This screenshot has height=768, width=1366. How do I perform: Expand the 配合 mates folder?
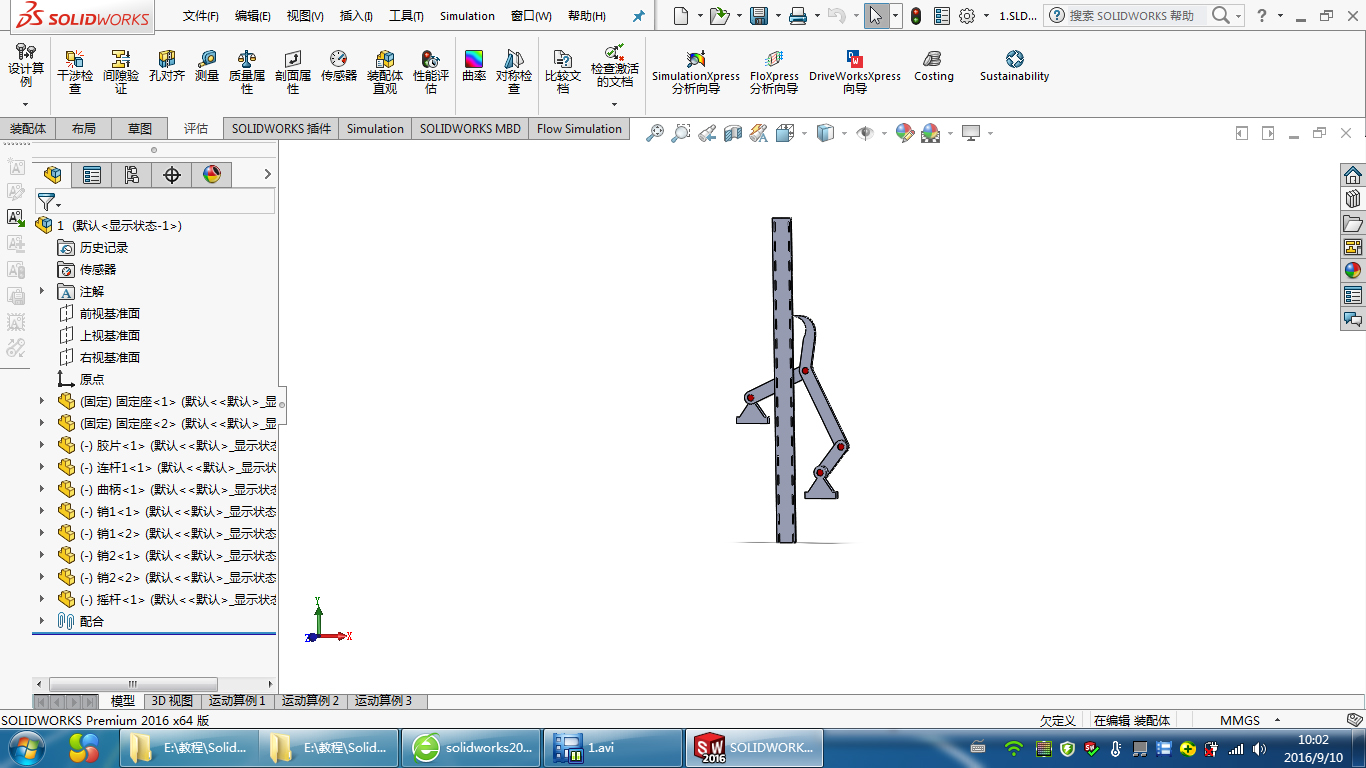tap(42, 621)
